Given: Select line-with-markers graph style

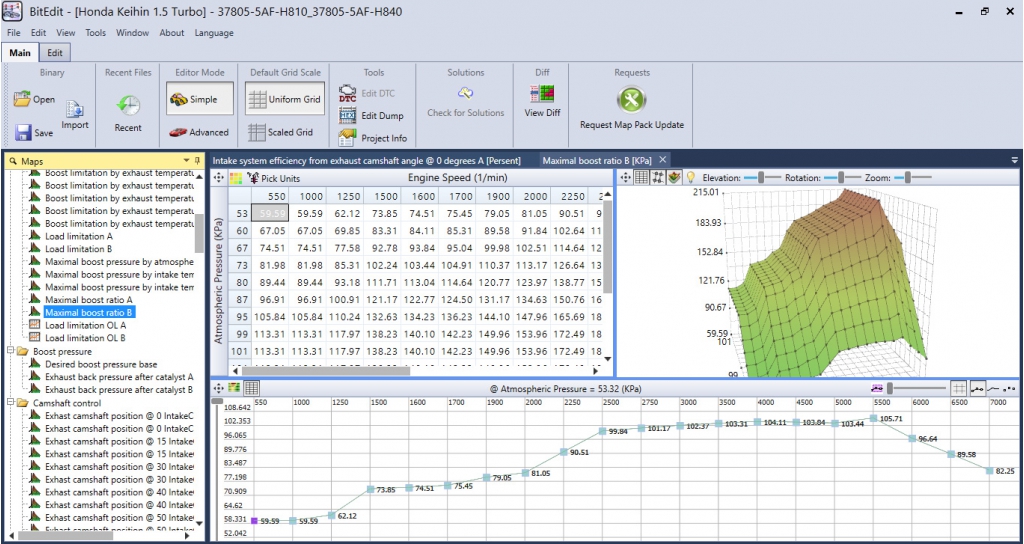Looking at the screenshot, I should (x=978, y=388).
